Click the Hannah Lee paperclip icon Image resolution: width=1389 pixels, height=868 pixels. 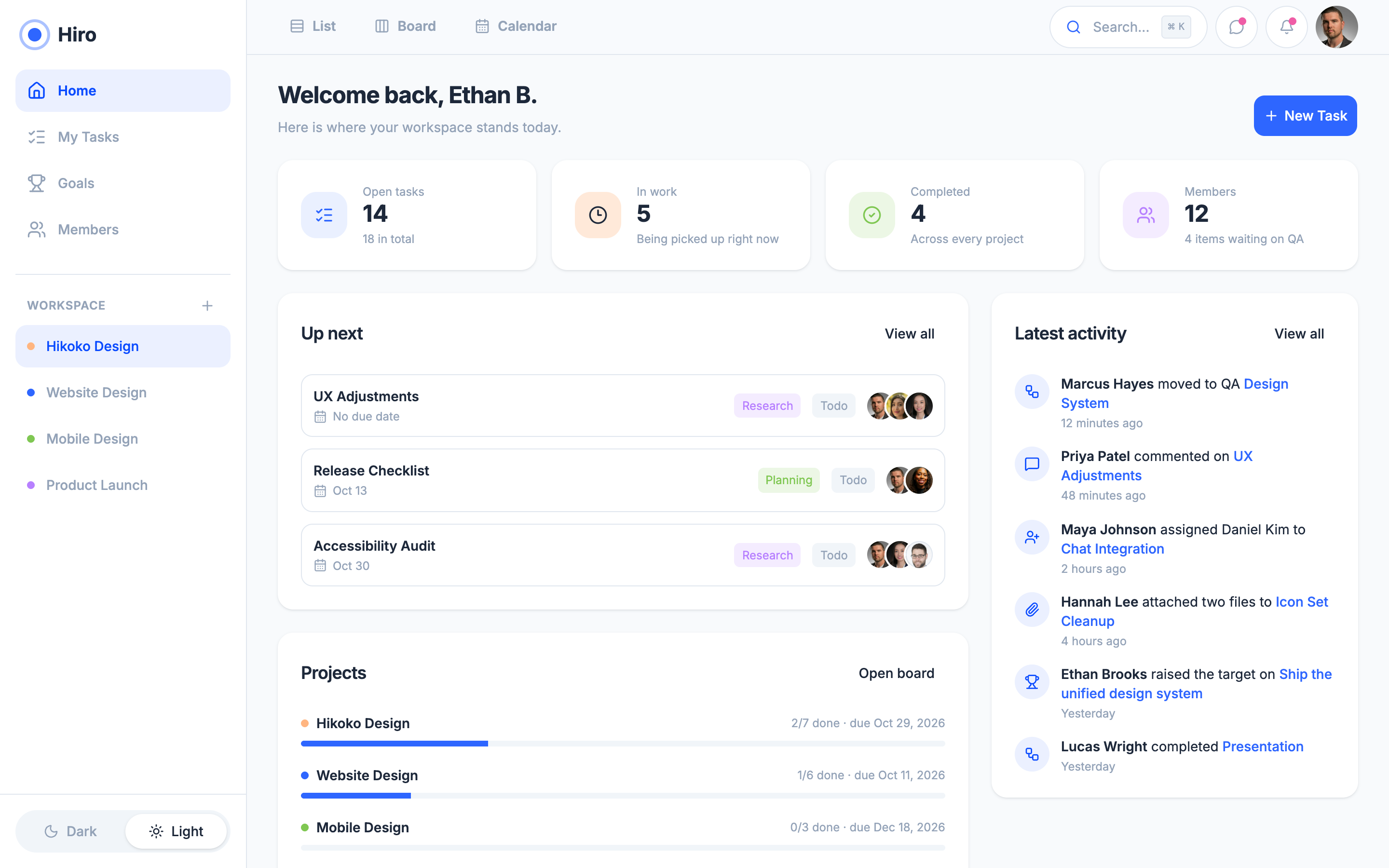(1032, 610)
